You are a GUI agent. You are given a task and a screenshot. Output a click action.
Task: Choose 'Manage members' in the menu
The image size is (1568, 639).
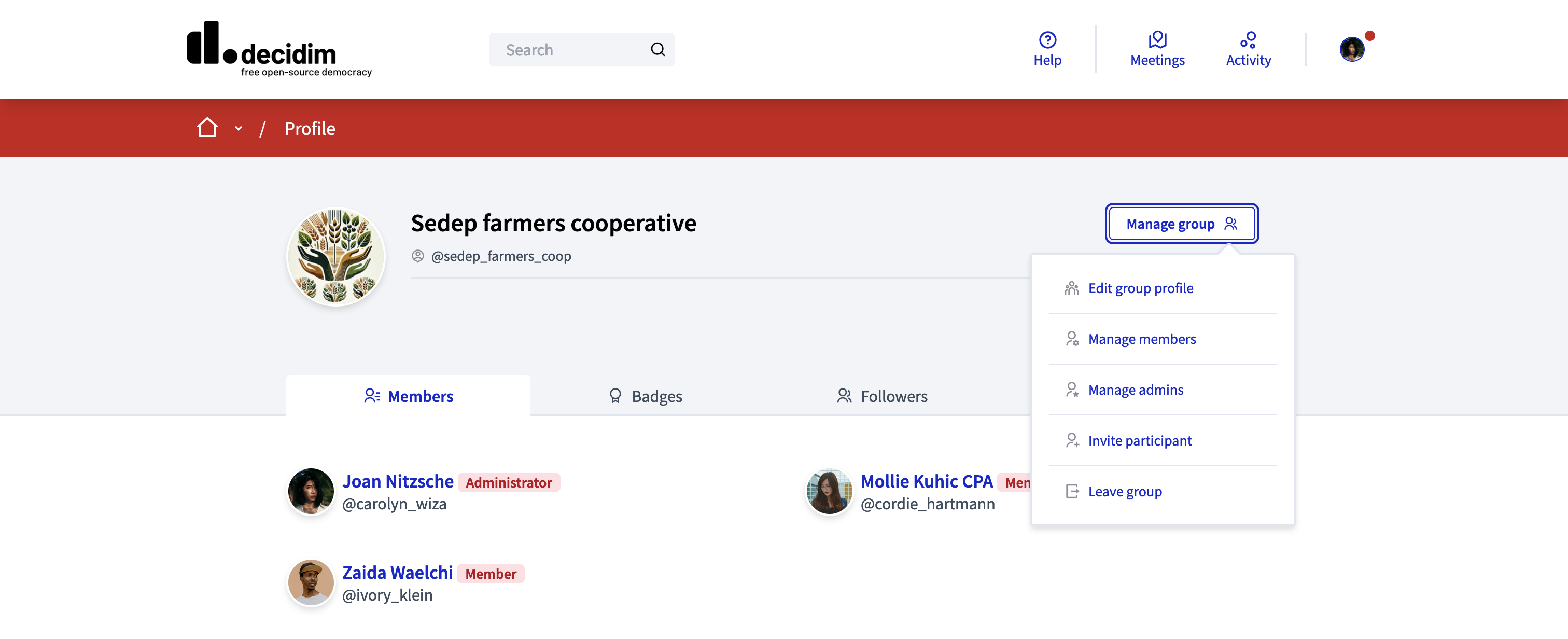coord(1142,339)
